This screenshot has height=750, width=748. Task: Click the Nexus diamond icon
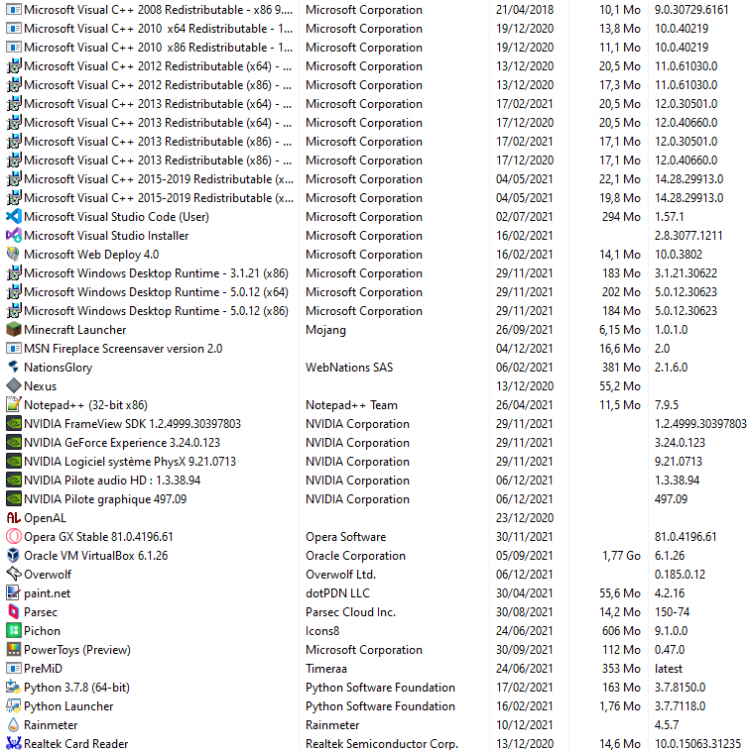[13, 386]
